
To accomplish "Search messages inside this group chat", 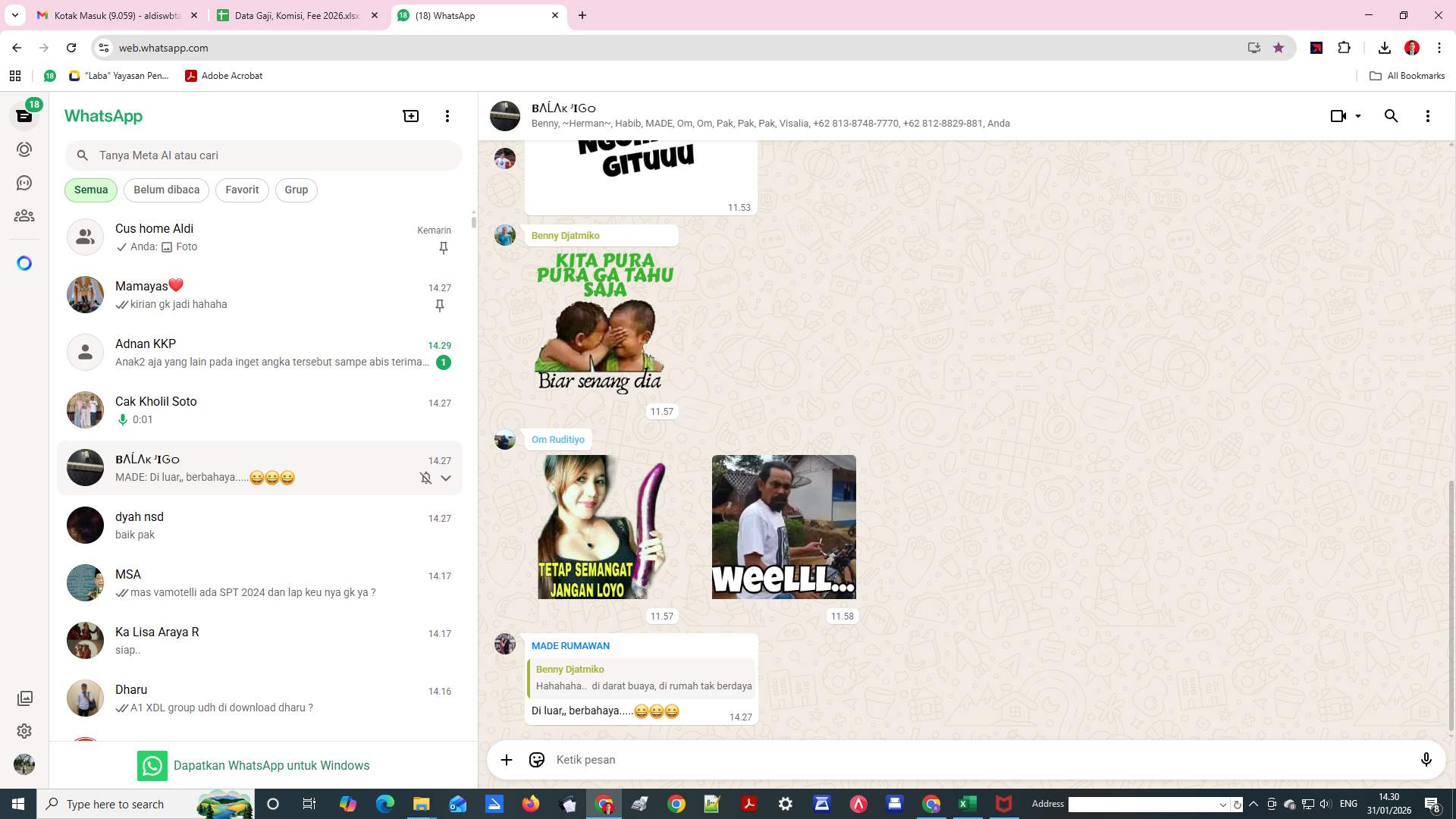I will 1392,116.
